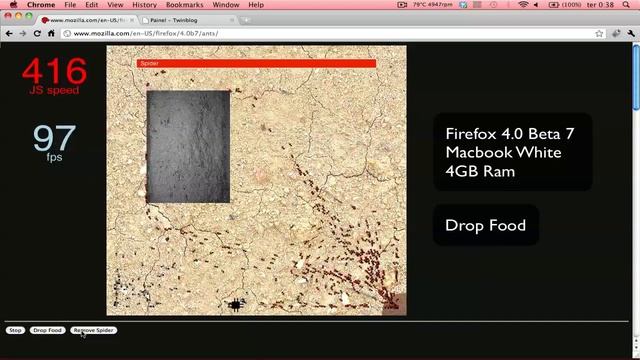Click the Time Machine clock icon

point(493,5)
